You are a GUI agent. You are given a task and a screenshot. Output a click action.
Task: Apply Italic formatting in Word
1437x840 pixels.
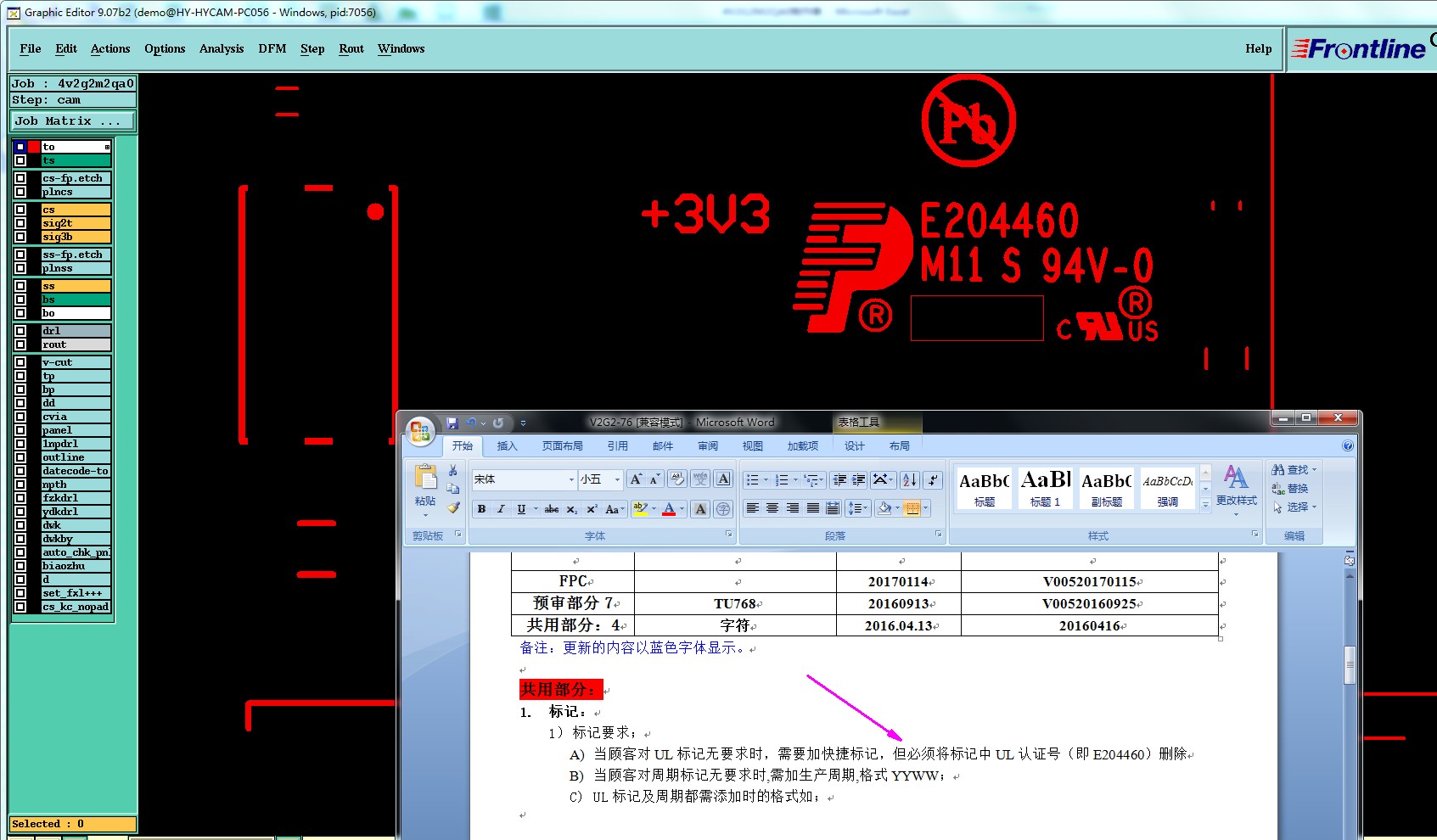(x=501, y=509)
